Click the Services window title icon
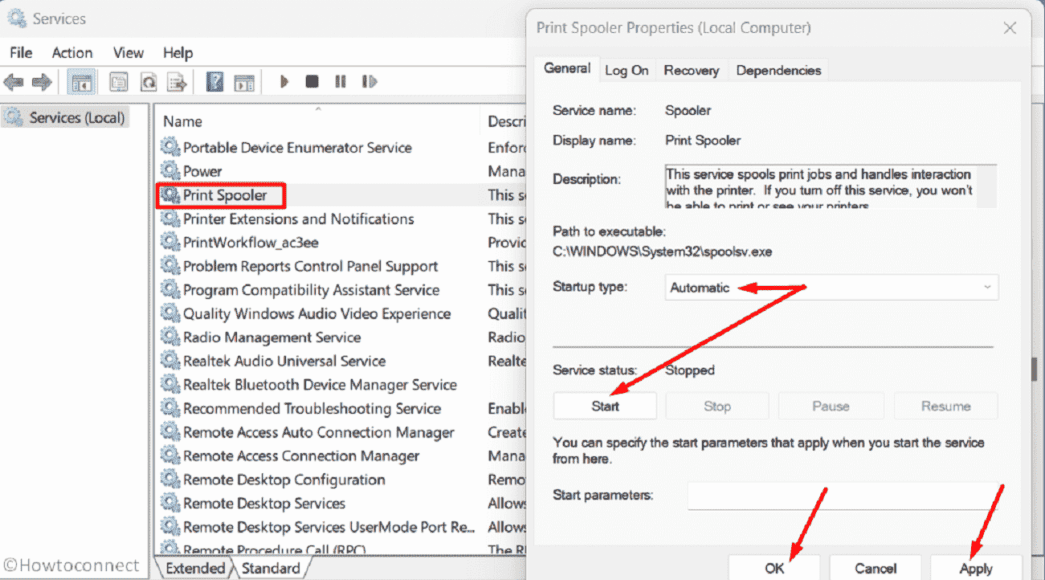 (x=16, y=18)
